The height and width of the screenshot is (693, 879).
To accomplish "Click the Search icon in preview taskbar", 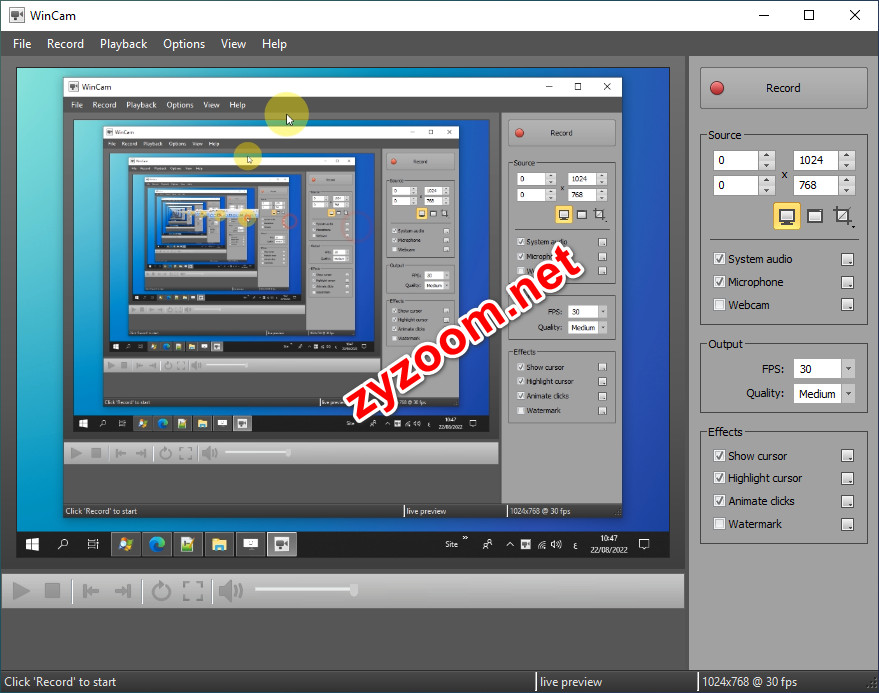I will point(63,544).
